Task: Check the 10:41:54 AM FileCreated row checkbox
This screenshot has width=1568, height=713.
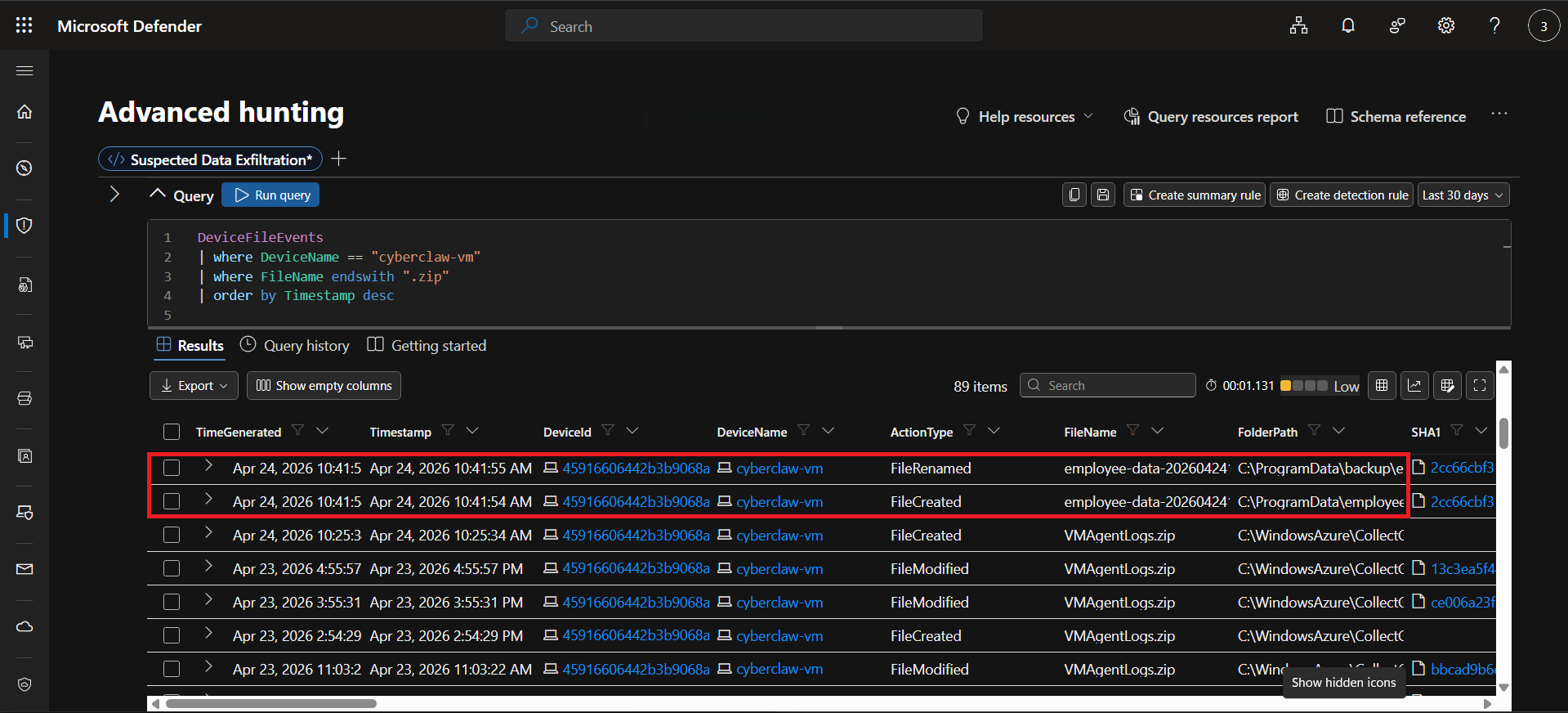Action: (172, 501)
